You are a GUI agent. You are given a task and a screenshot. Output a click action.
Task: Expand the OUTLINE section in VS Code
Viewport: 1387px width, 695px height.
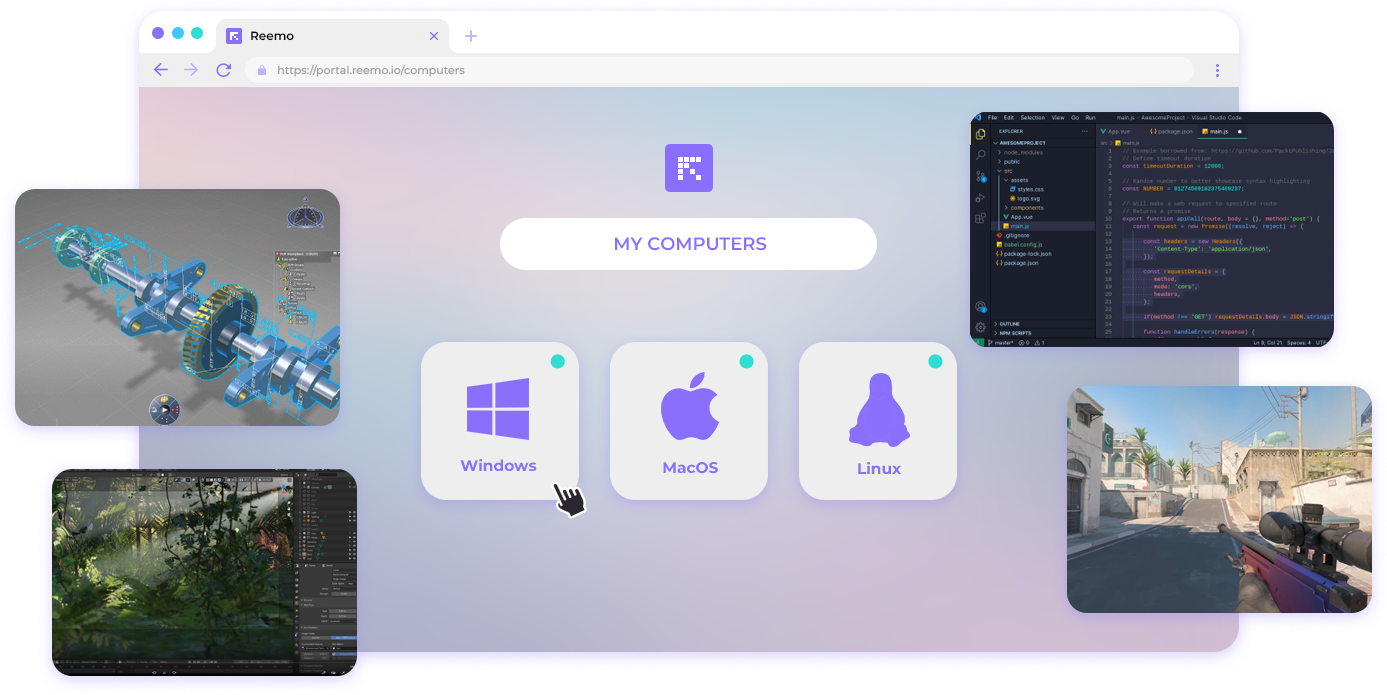coord(1010,324)
